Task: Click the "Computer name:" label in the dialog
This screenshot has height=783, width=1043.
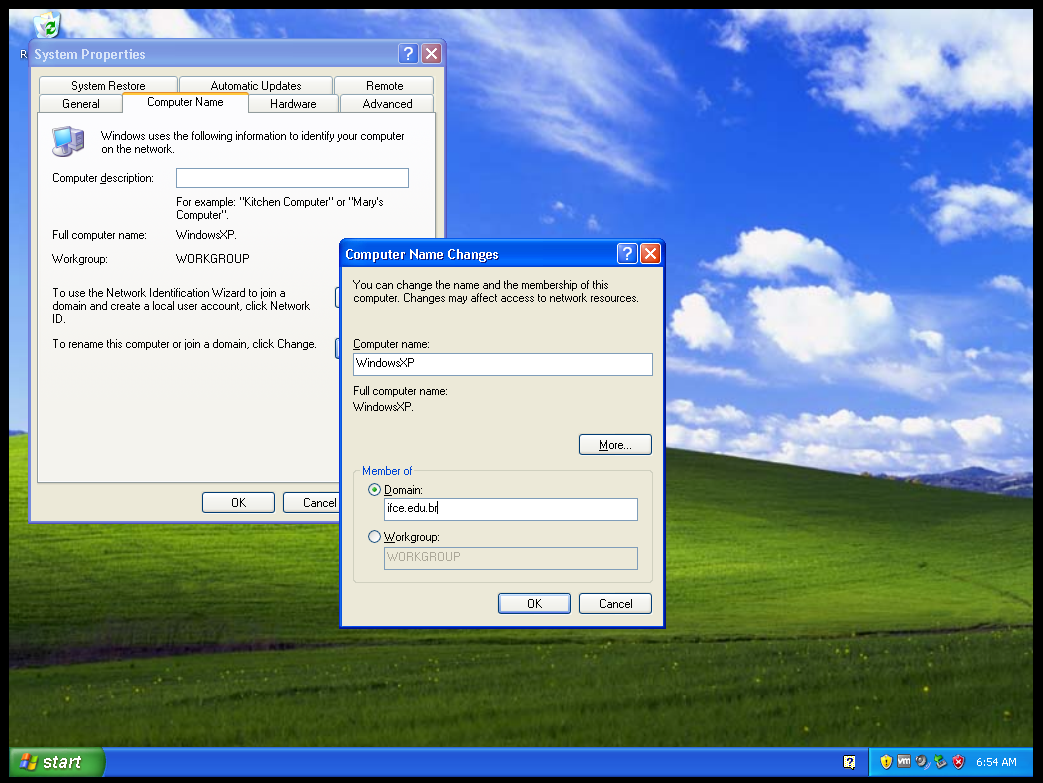Action: pyautogui.click(x=391, y=344)
